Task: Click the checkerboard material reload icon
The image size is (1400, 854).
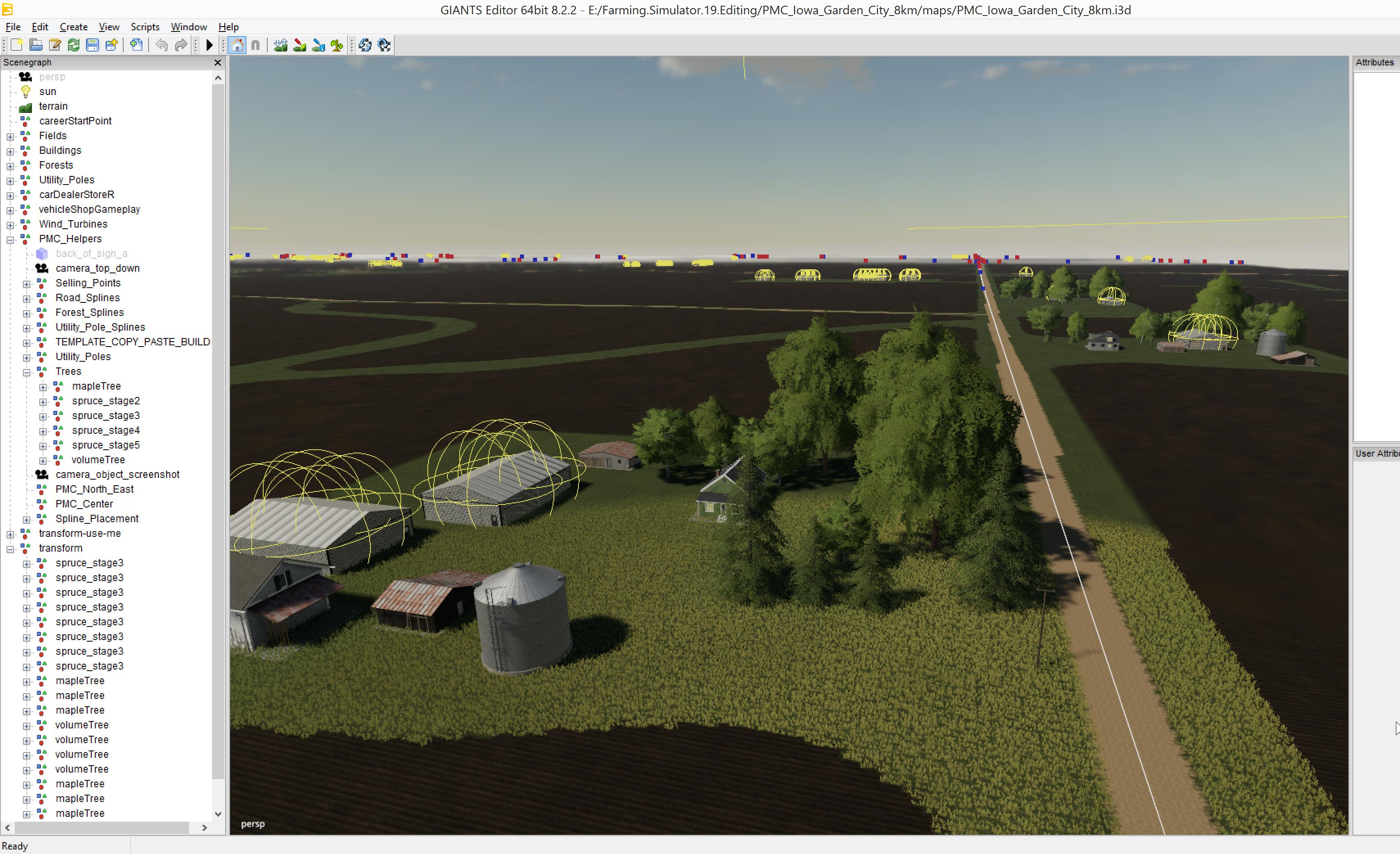Action: 385,45
